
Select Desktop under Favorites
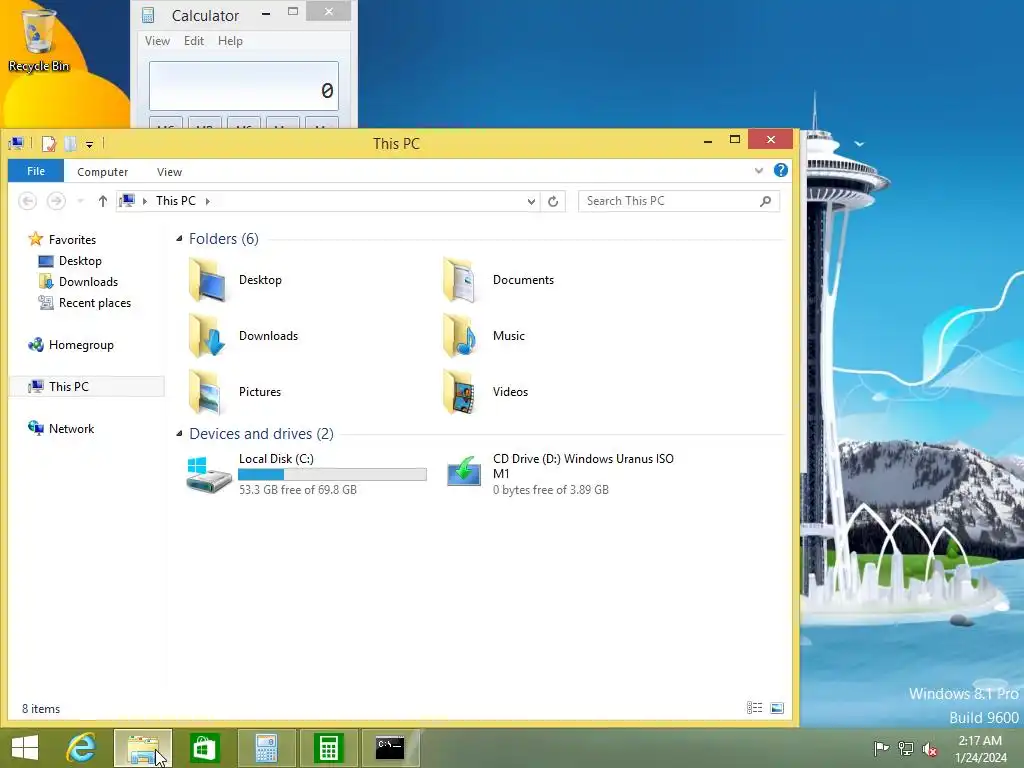(80, 261)
